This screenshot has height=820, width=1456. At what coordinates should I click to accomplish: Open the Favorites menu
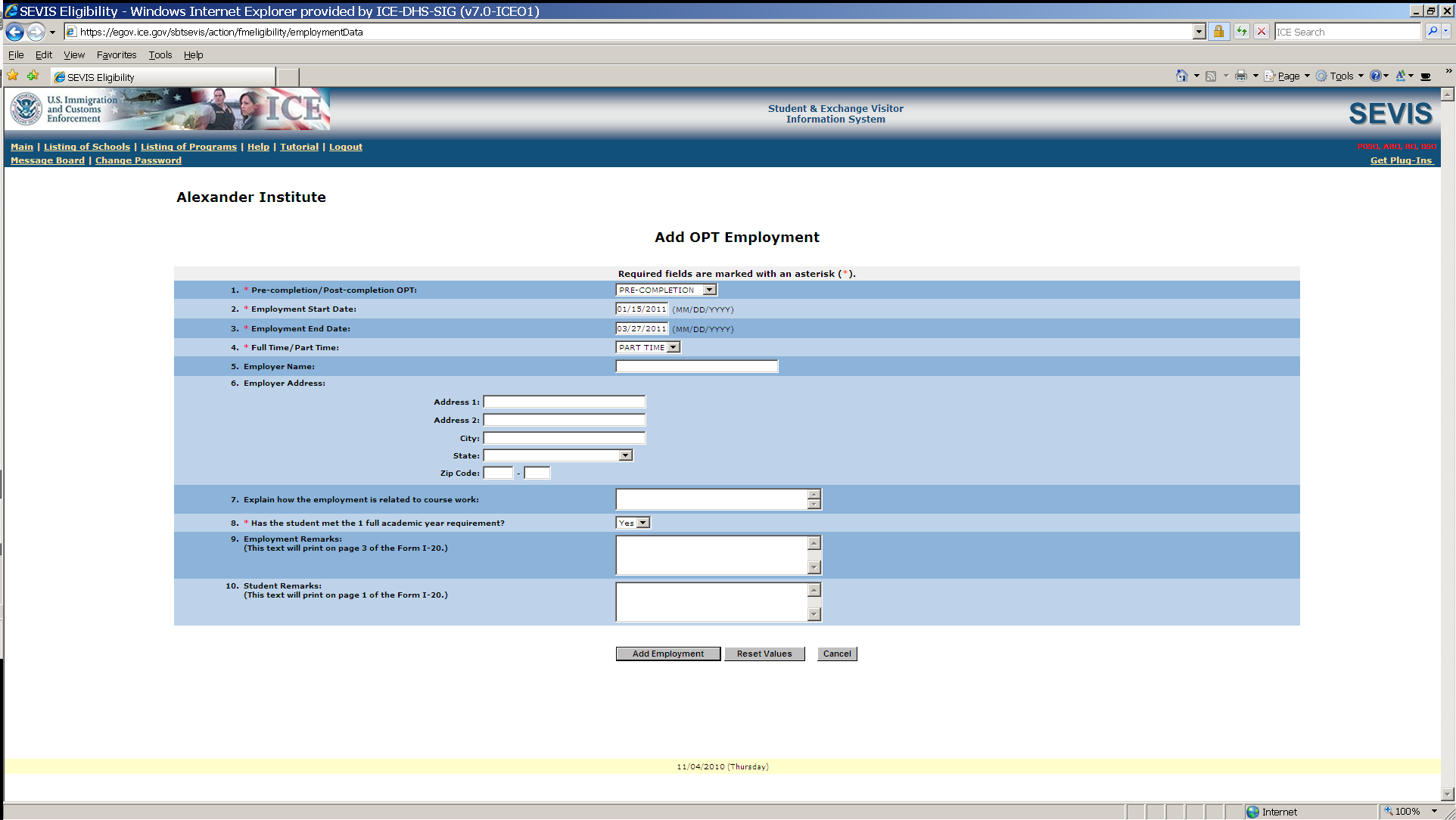(117, 55)
